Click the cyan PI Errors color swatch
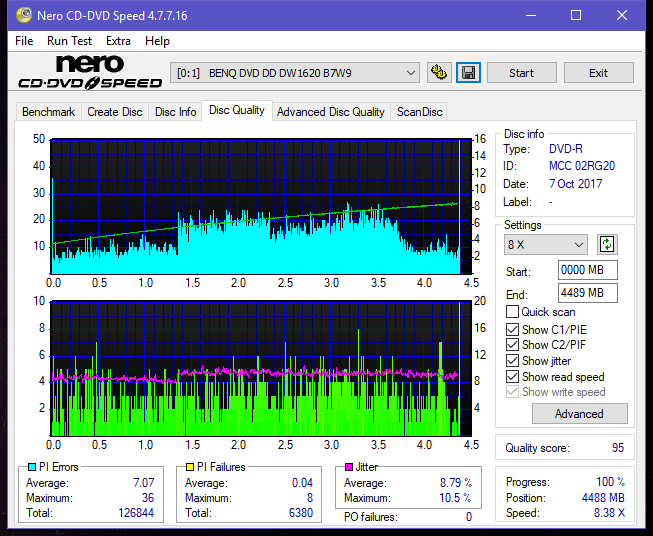653x536 pixels. [32, 467]
